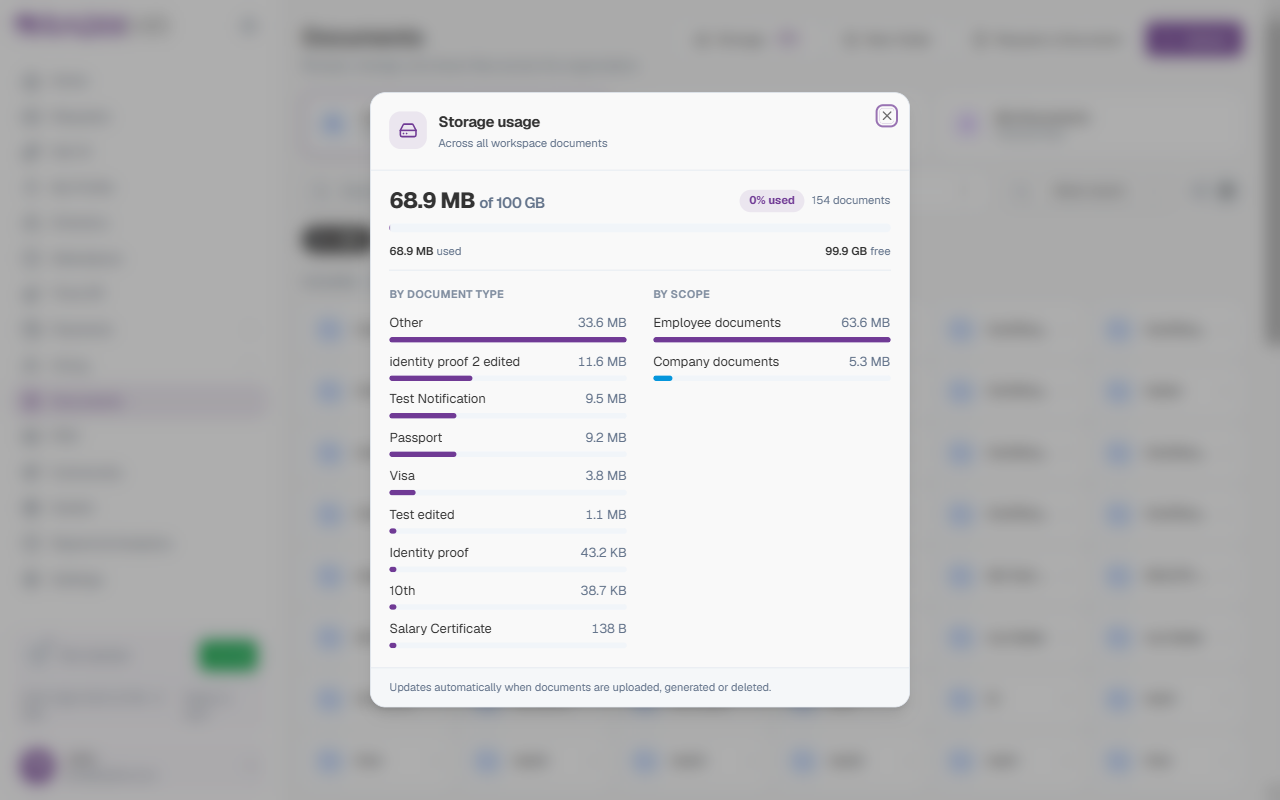Click 'identity proof 2 edited' row label
Viewport: 1280px width, 800px height.
455,362
